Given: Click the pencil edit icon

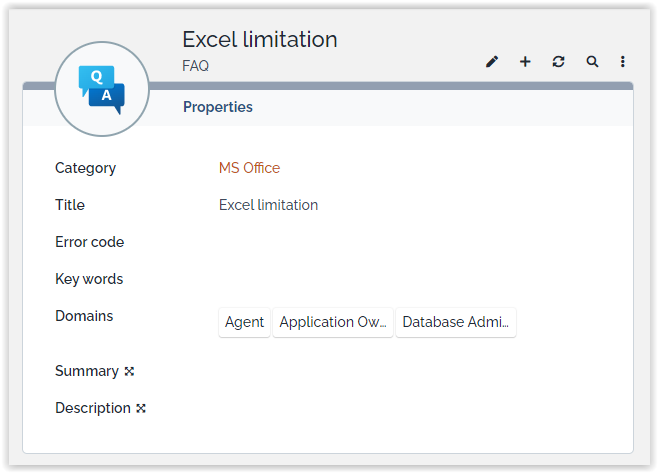Looking at the screenshot, I should [491, 62].
